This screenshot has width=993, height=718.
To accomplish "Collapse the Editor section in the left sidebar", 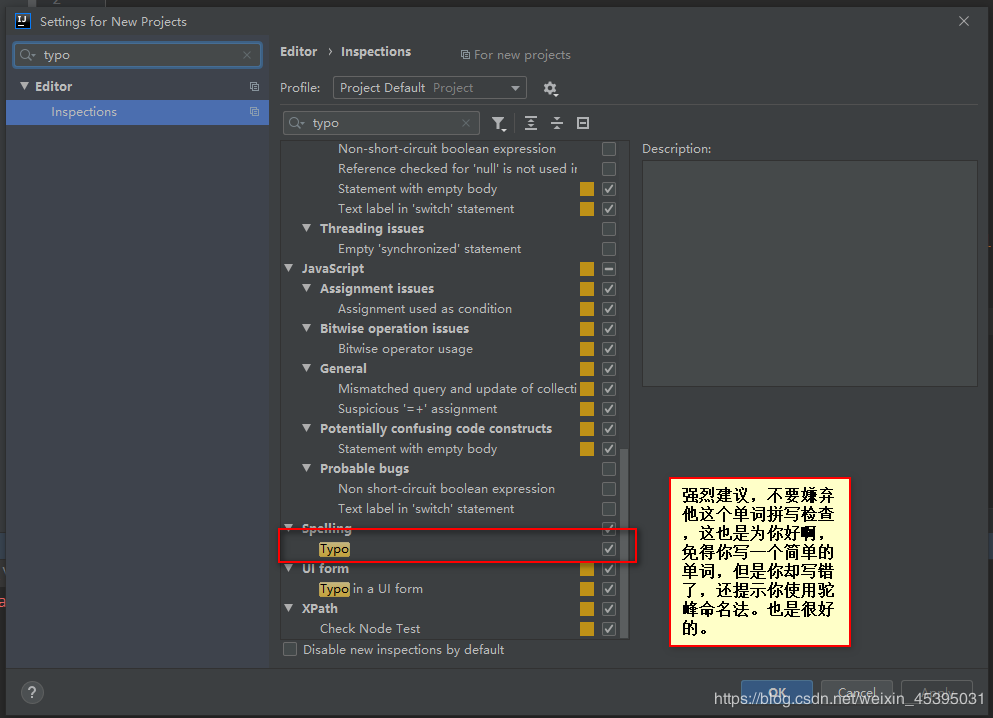I will (x=23, y=86).
